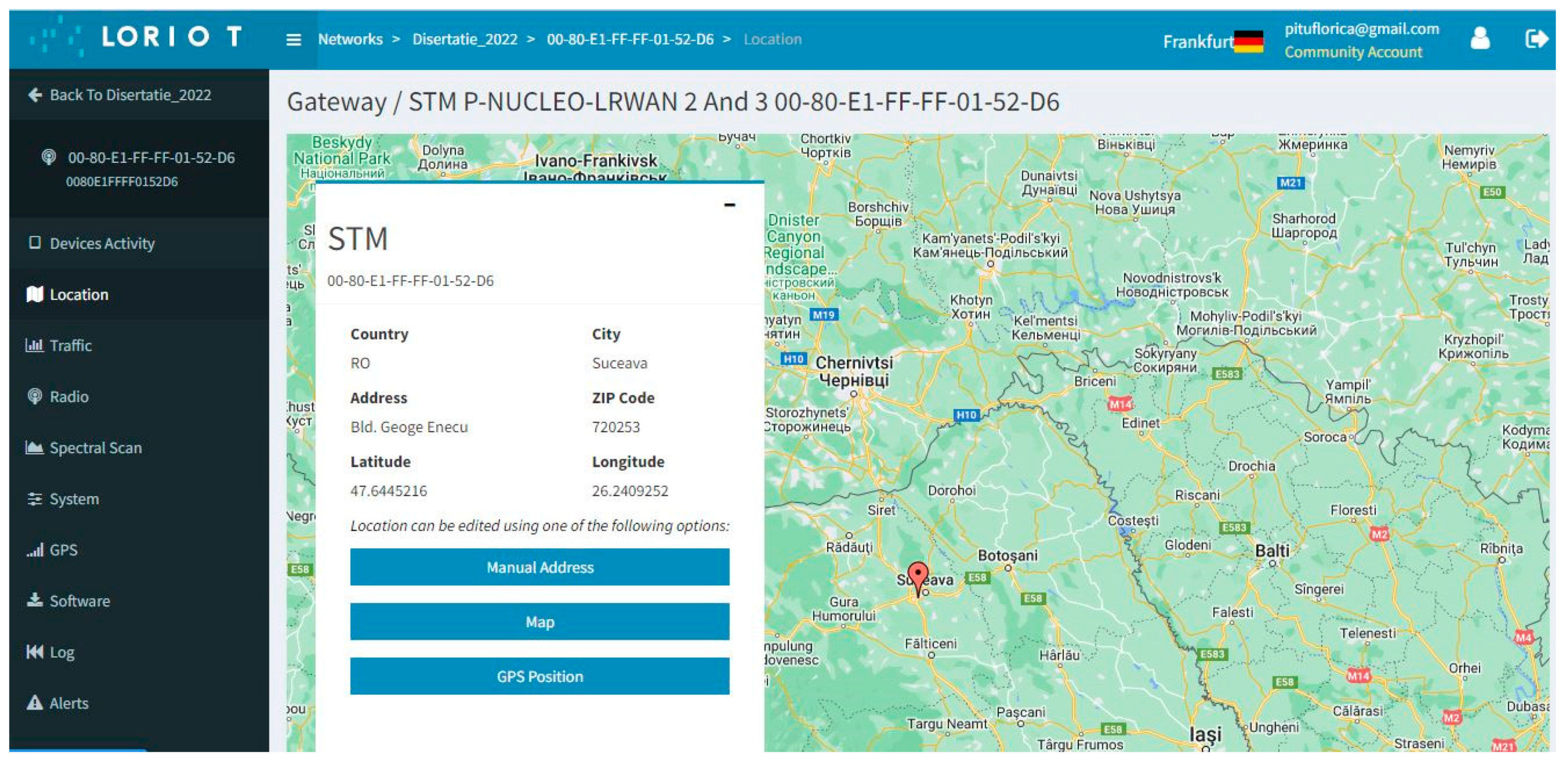The width and height of the screenshot is (1568, 765).
Task: Click the Networks breadcrumb link
Action: point(350,39)
